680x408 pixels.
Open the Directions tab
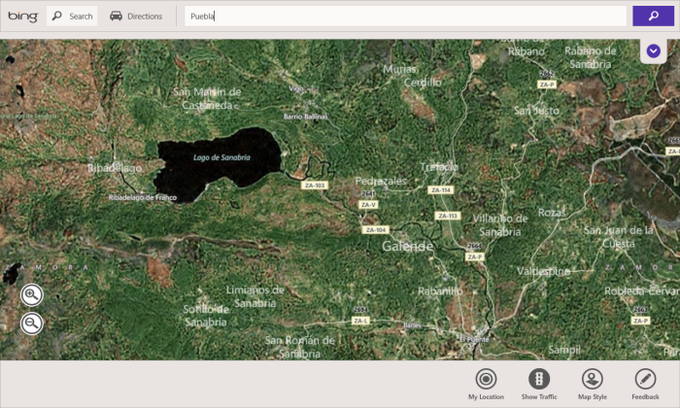tap(136, 16)
